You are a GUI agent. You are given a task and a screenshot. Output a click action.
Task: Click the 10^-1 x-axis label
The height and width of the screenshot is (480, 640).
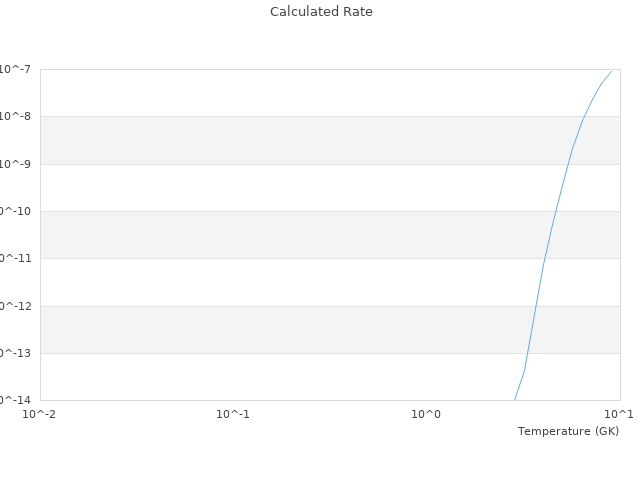233,414
